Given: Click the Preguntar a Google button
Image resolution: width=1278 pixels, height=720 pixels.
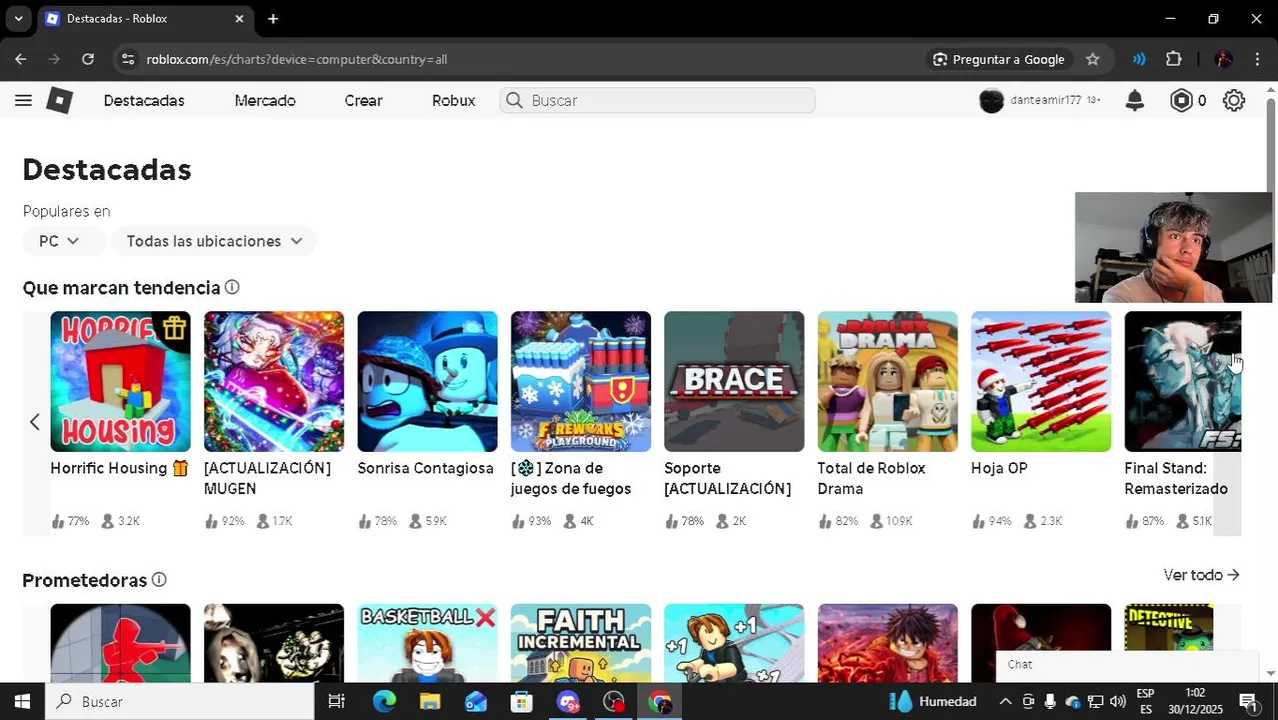Looking at the screenshot, I should tap(998, 59).
